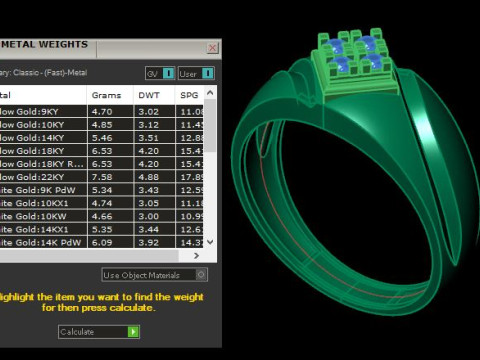The image size is (480, 360).
Task: Select the White Gold:10KX1 row
Action: [x=102, y=203]
